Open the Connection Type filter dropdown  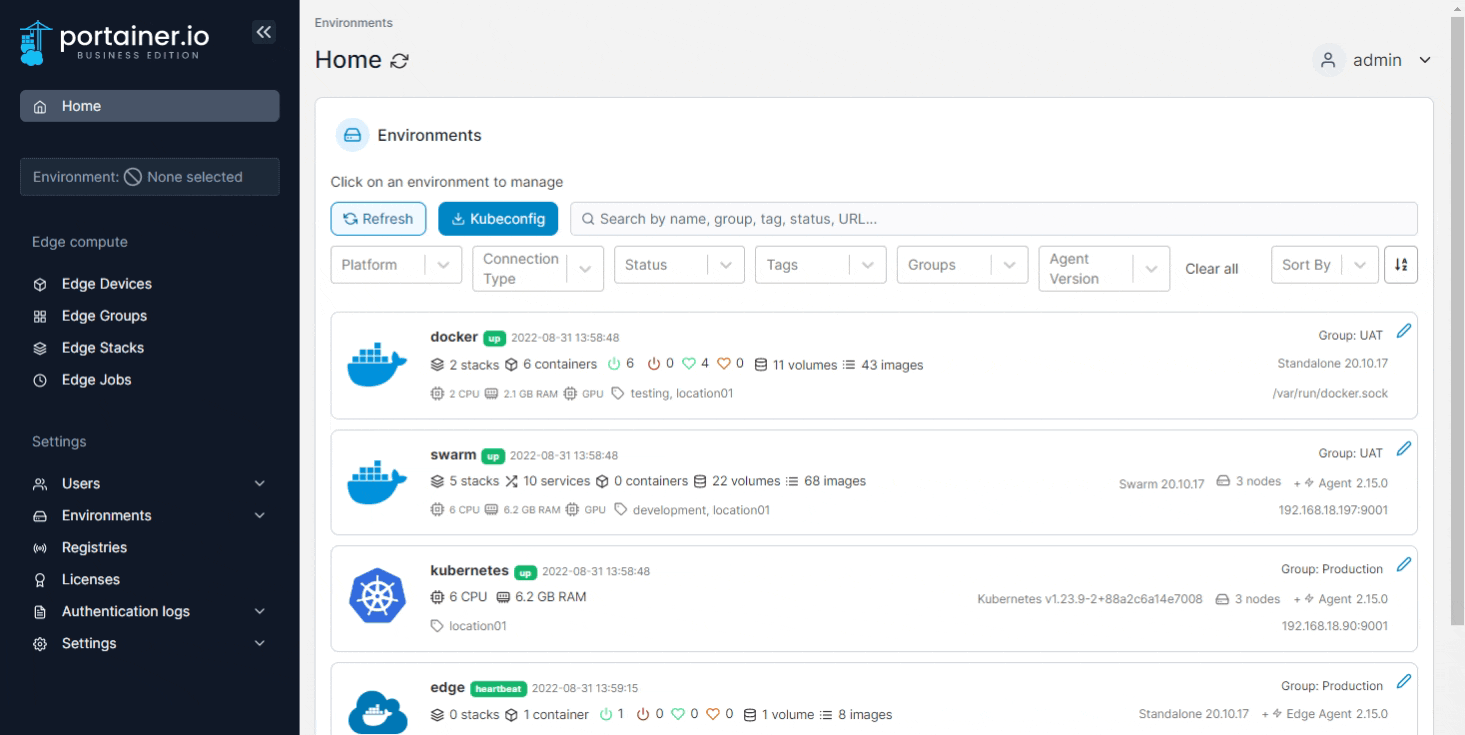pyautogui.click(x=538, y=269)
